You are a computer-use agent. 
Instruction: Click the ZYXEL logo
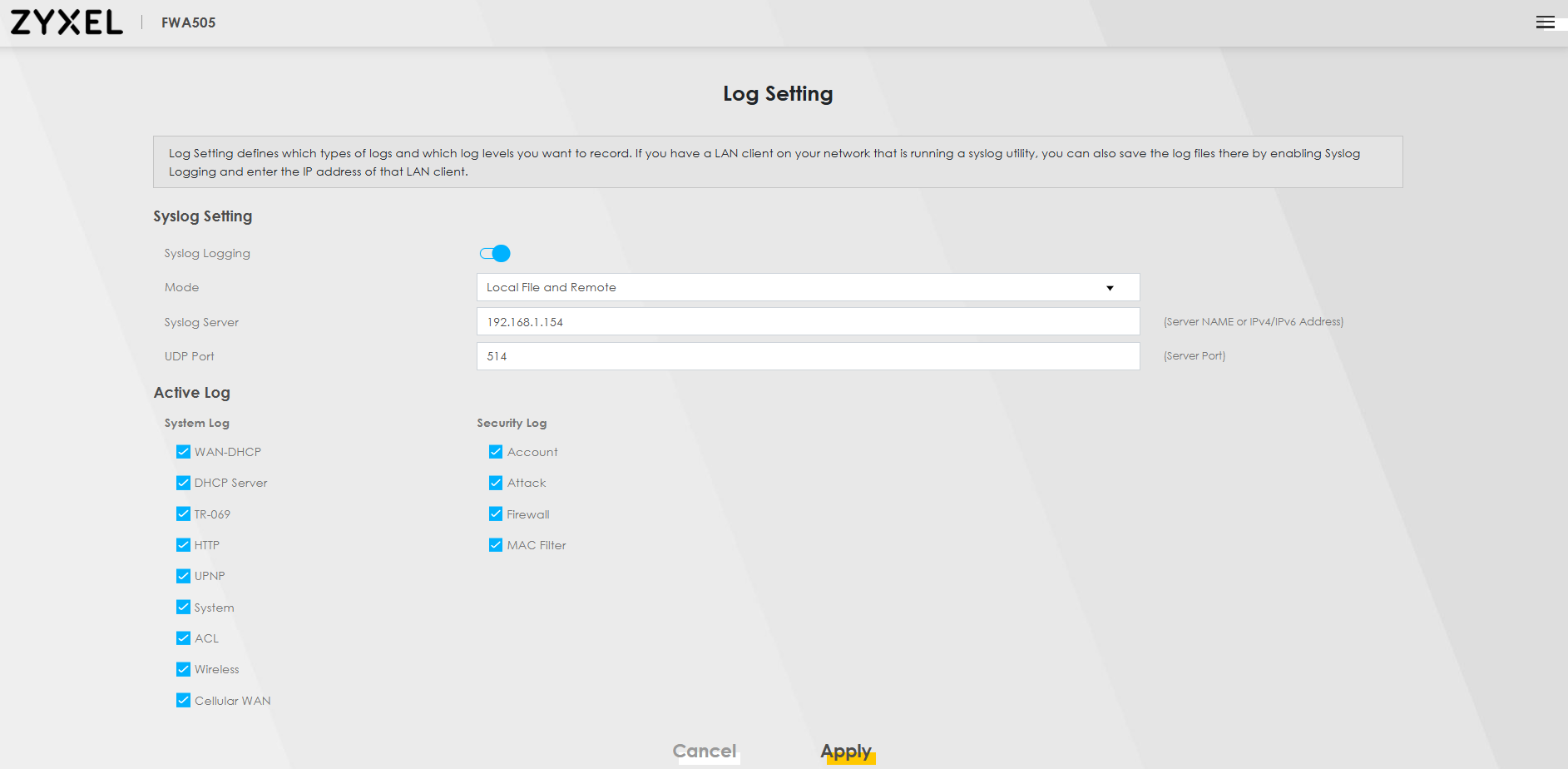(67, 22)
